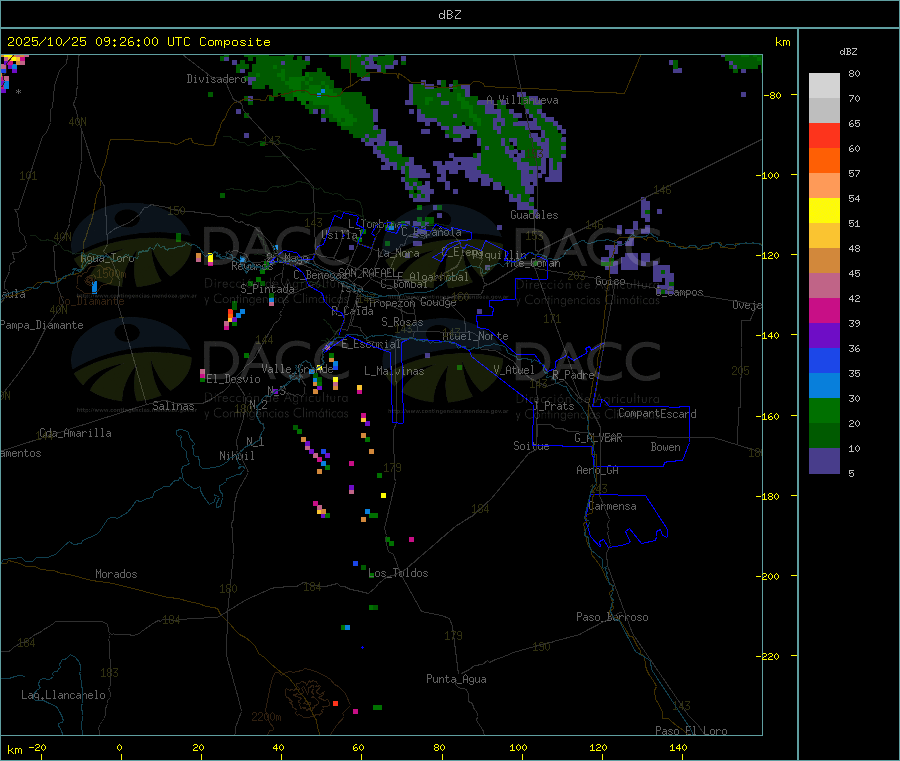Image resolution: width=900 pixels, height=761 pixels.
Task: Click the Carmensa label
Action: pyautogui.click(x=612, y=506)
